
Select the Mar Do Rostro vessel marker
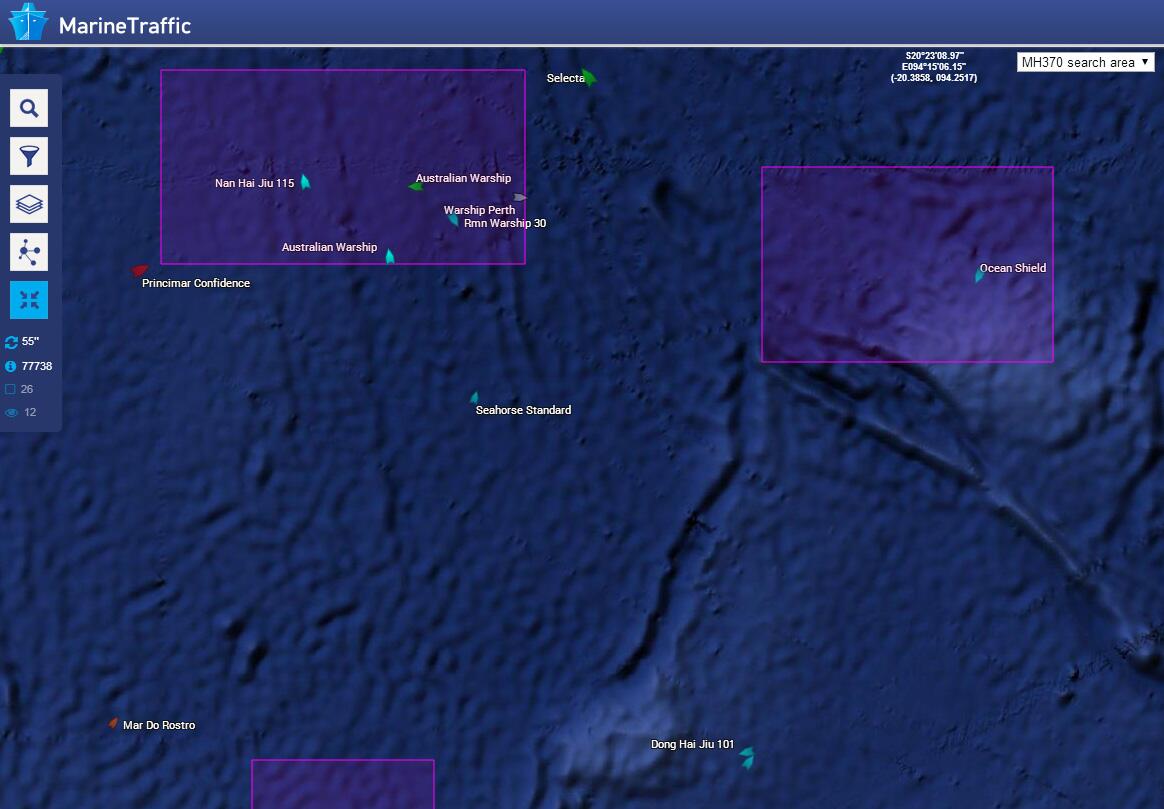(x=113, y=723)
